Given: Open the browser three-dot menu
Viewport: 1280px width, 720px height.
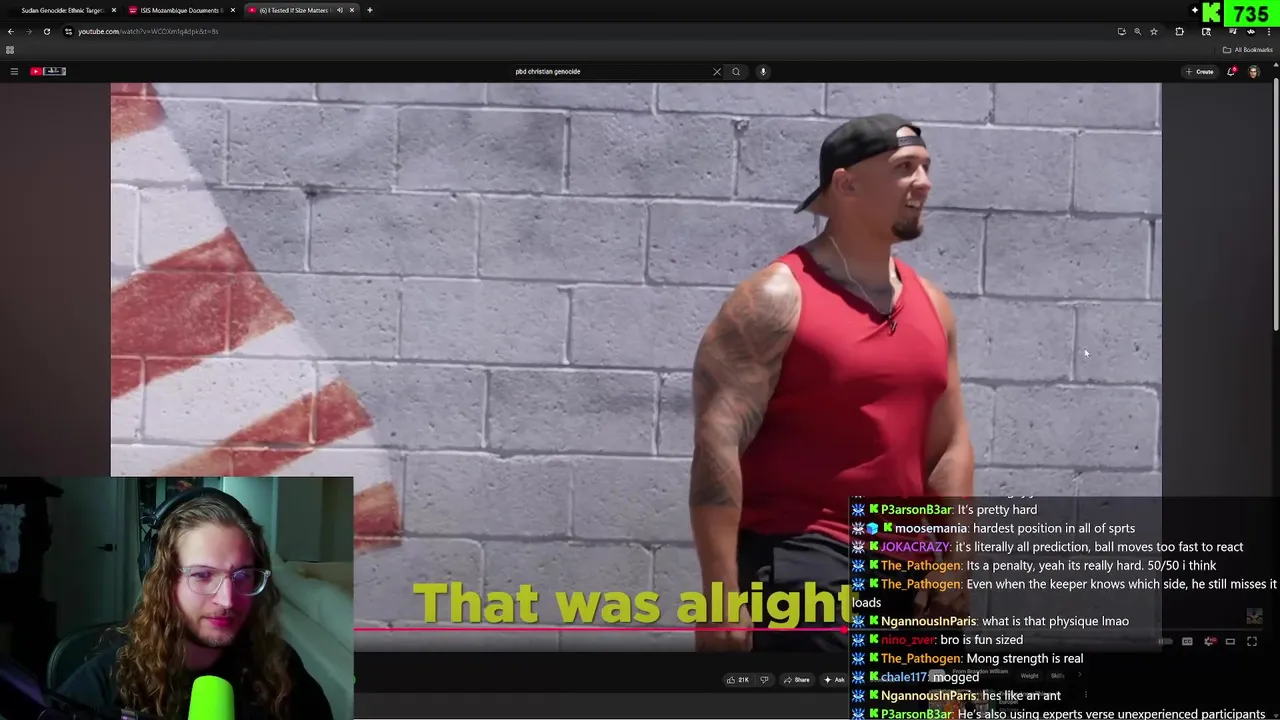Looking at the screenshot, I should (1269, 31).
